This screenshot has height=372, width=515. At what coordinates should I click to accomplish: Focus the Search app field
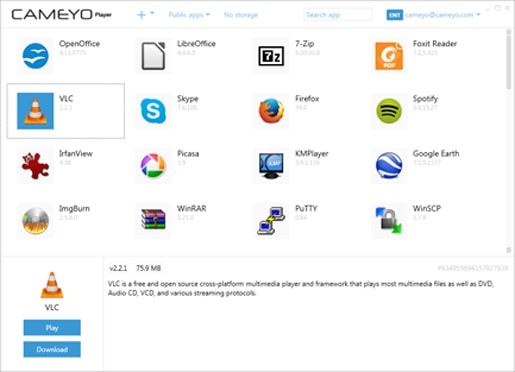coord(338,15)
